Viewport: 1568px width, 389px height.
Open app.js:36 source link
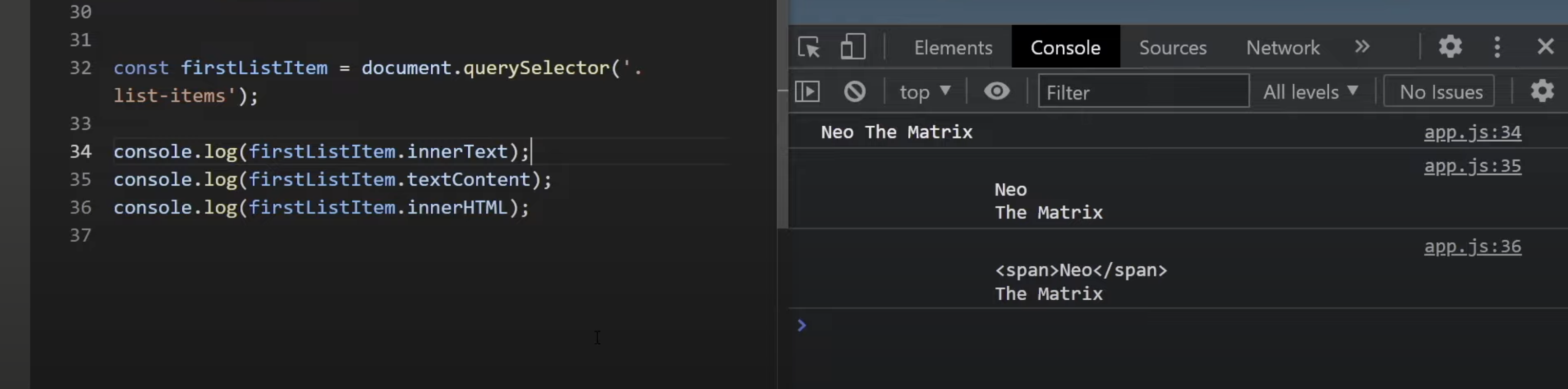tap(1472, 246)
